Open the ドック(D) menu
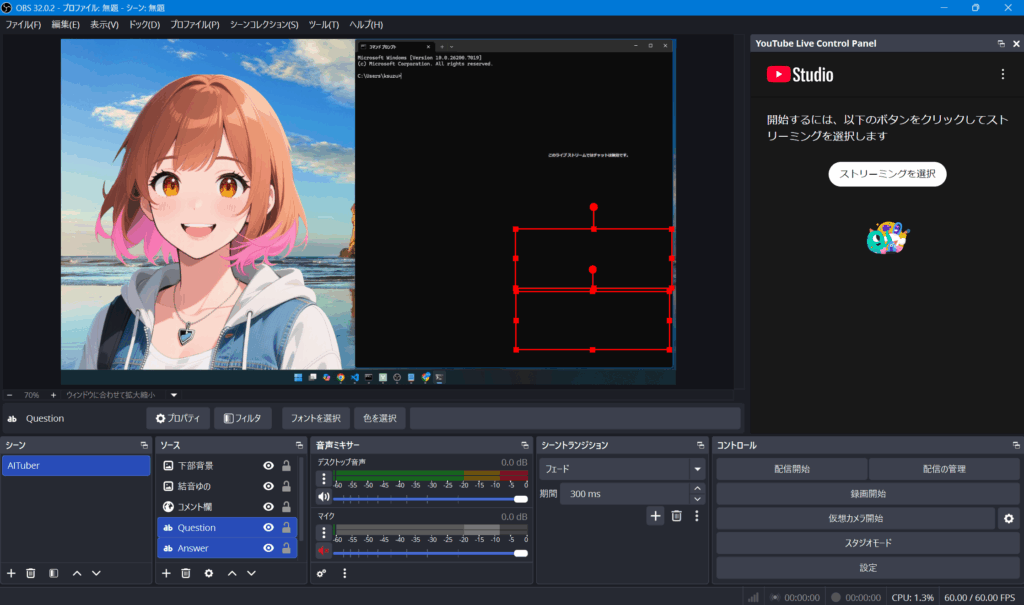The image size is (1024, 605). 144,24
